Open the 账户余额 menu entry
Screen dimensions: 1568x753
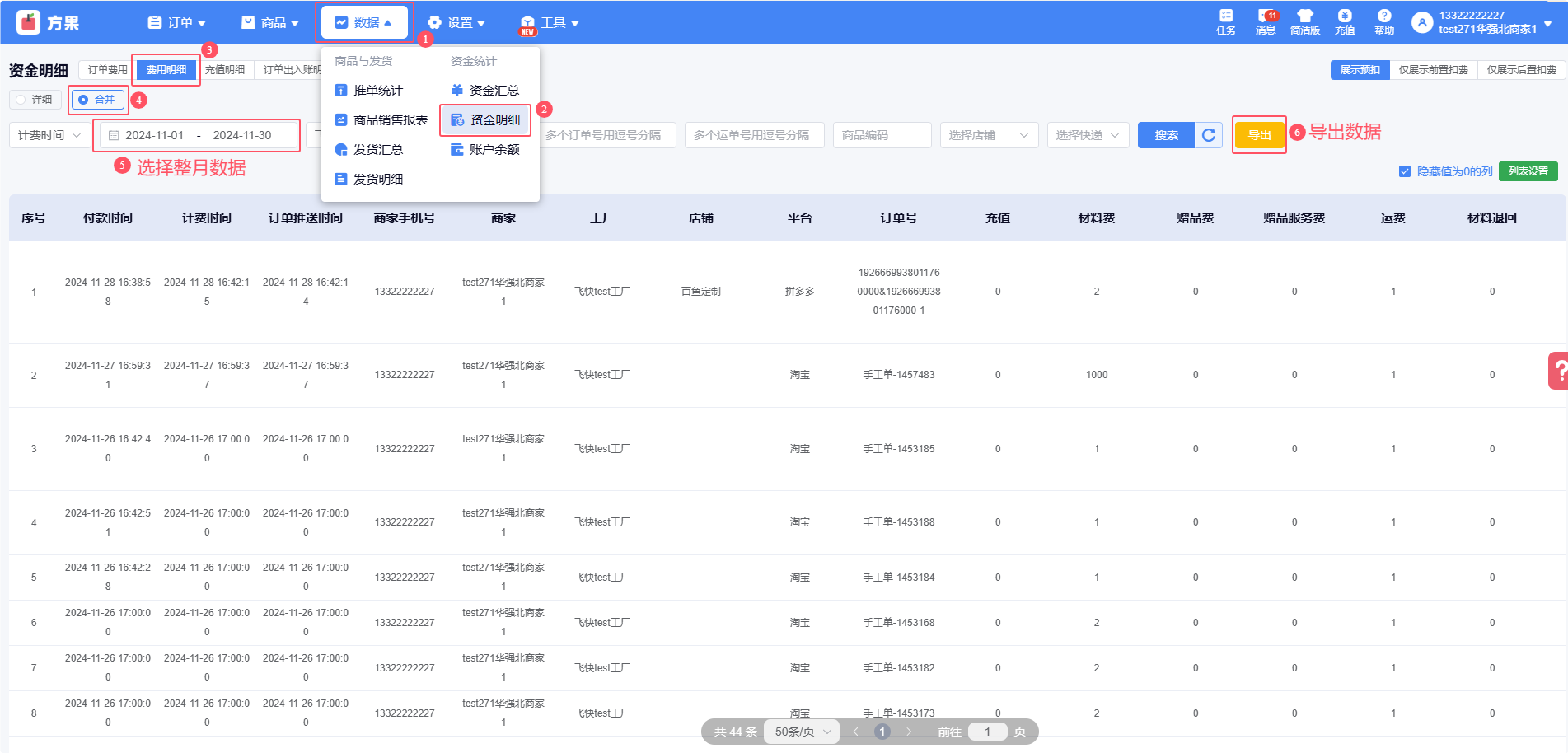click(485, 150)
